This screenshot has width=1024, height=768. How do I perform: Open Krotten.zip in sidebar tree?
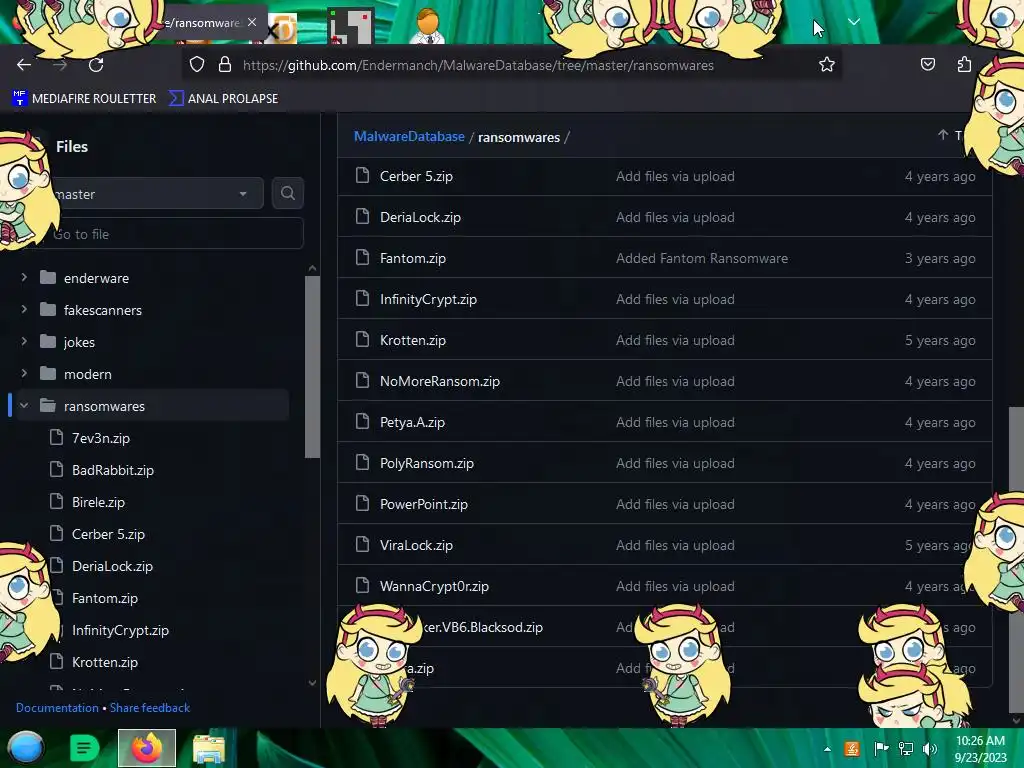(104, 662)
